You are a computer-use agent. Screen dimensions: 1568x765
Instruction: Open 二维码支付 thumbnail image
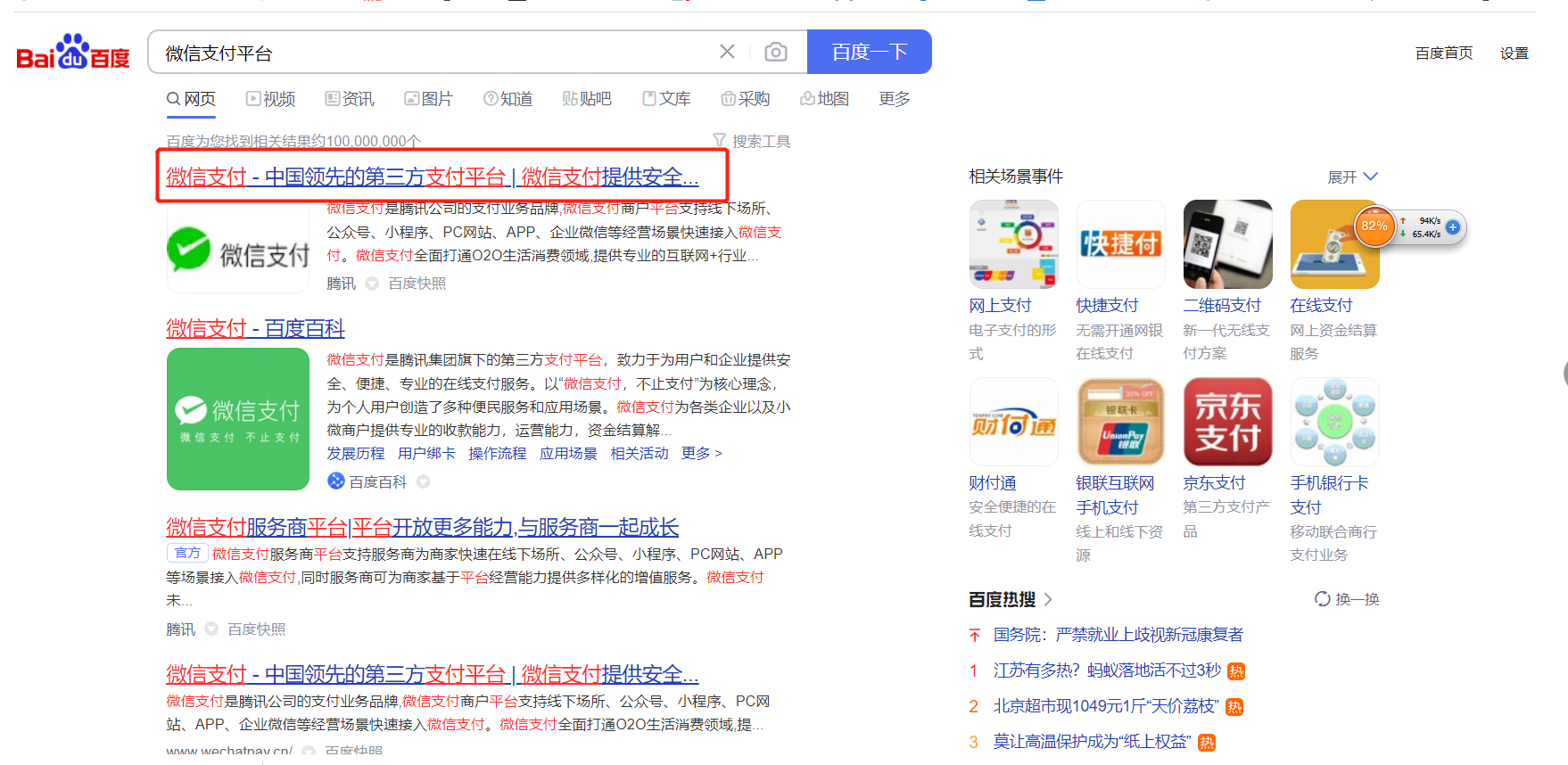click(1228, 244)
